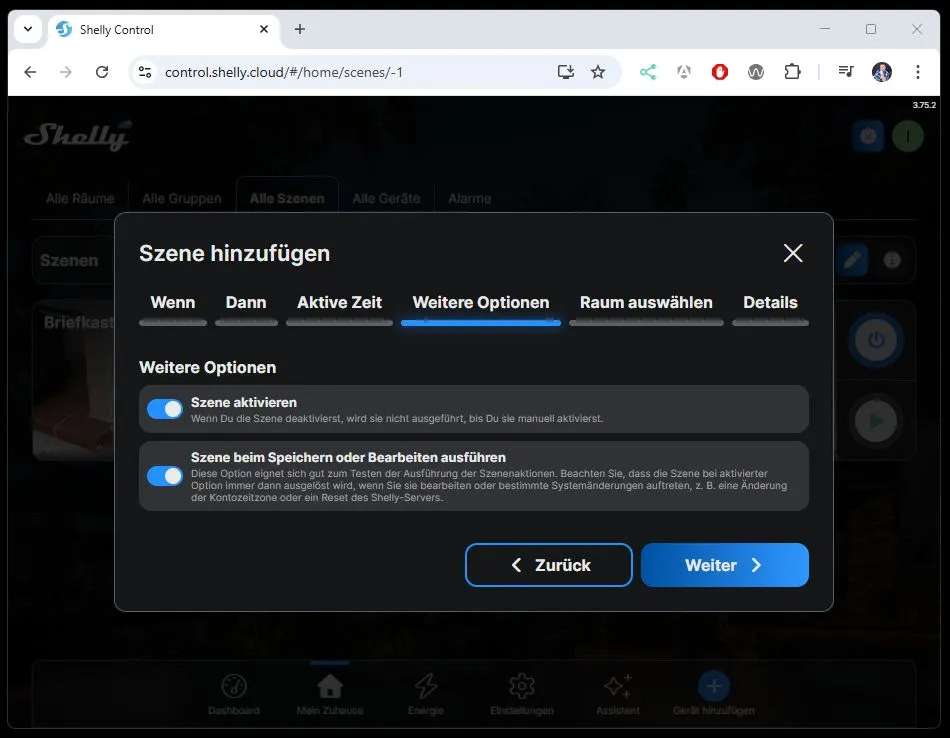This screenshot has height=738, width=950.
Task: Switch to the Dann step
Action: pos(246,303)
